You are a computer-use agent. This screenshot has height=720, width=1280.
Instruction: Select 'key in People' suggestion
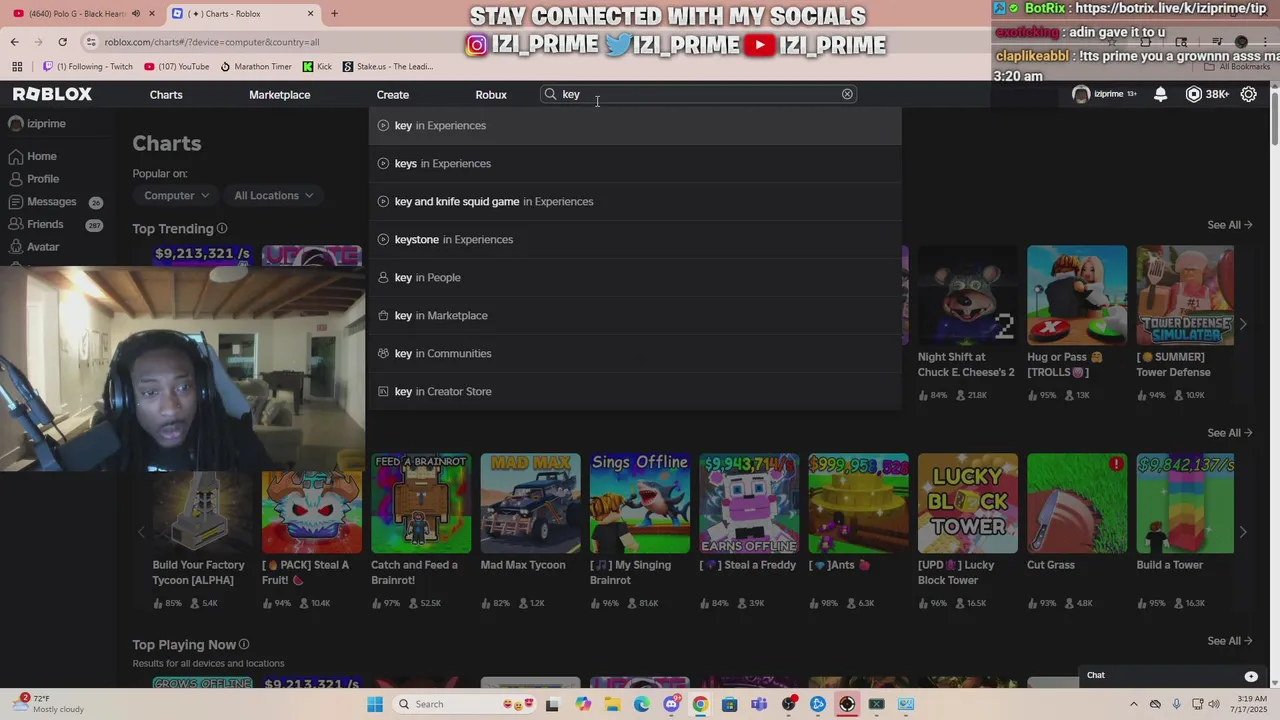[635, 278]
